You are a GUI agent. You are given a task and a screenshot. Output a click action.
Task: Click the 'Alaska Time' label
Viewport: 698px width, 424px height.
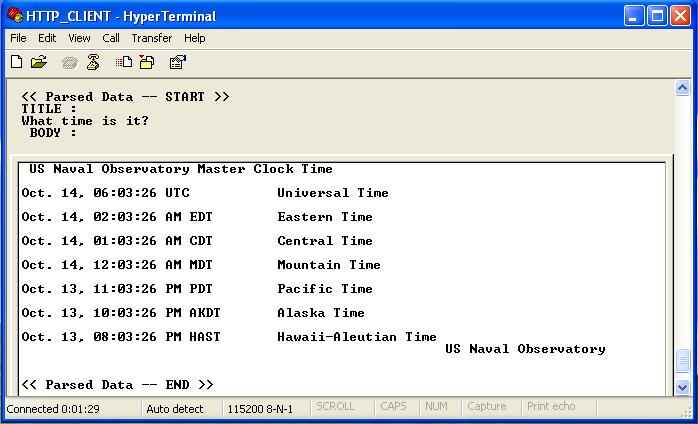[321, 313]
